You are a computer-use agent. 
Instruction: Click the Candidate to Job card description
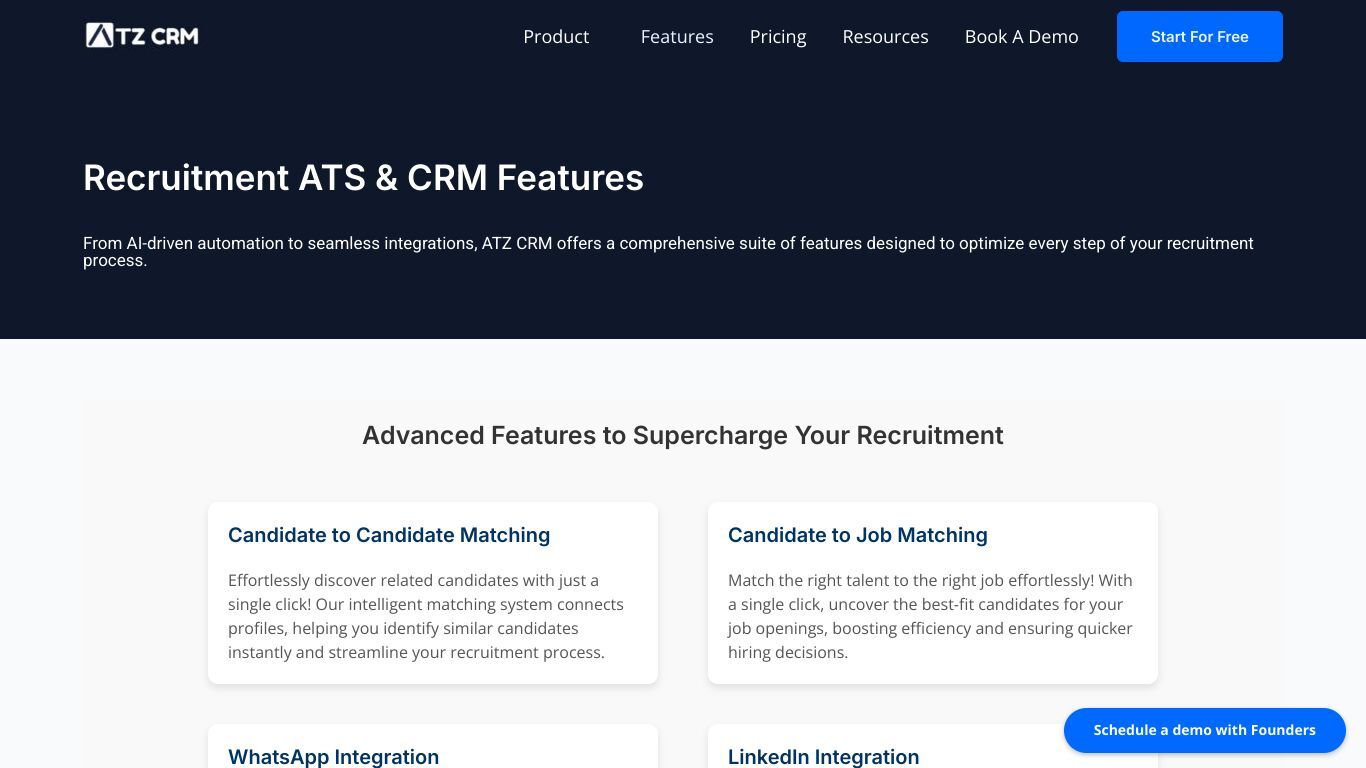click(x=931, y=616)
